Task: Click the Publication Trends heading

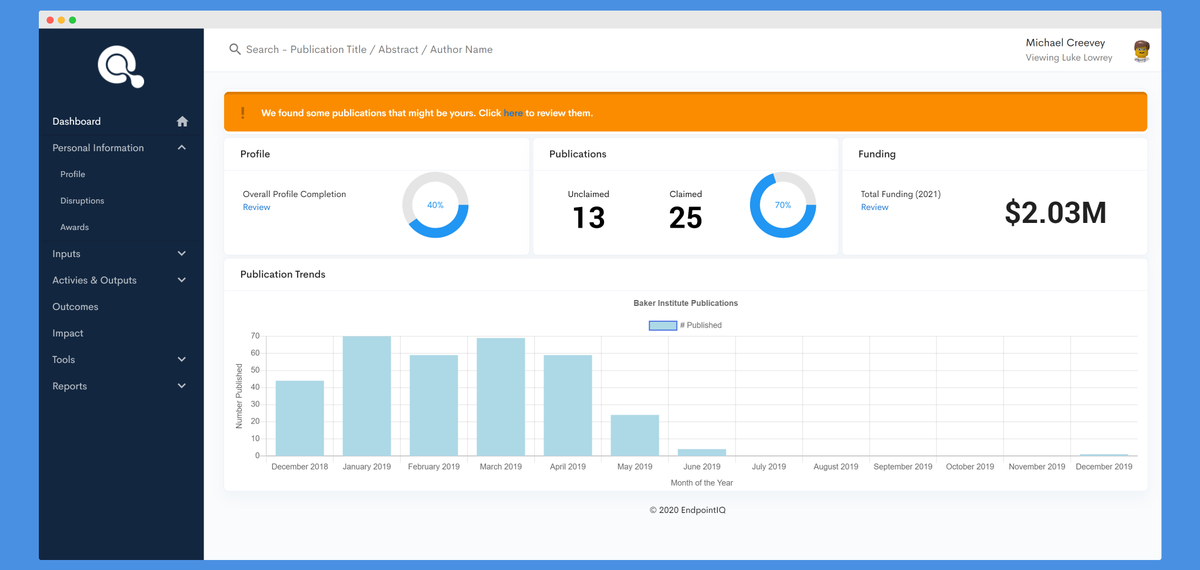Action: pos(283,274)
